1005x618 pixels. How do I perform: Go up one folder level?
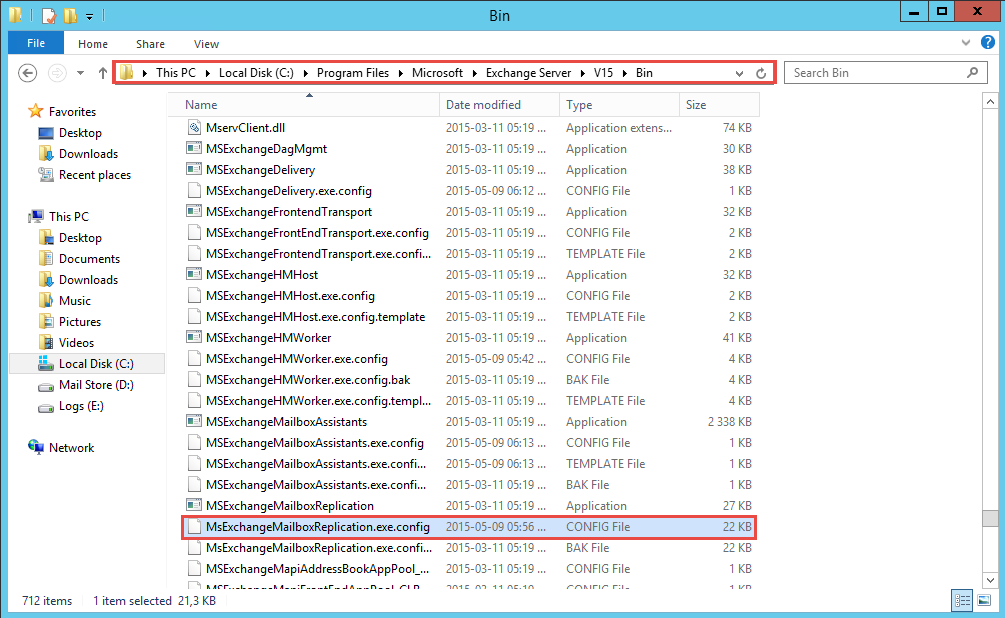(x=103, y=73)
